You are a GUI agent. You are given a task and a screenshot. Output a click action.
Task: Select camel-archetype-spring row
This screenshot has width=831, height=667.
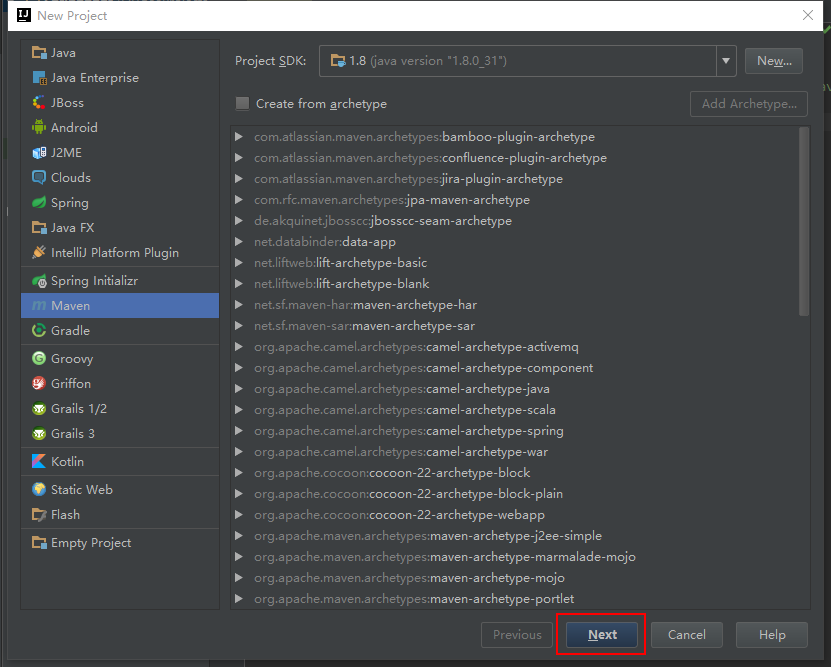pyautogui.click(x=520, y=431)
